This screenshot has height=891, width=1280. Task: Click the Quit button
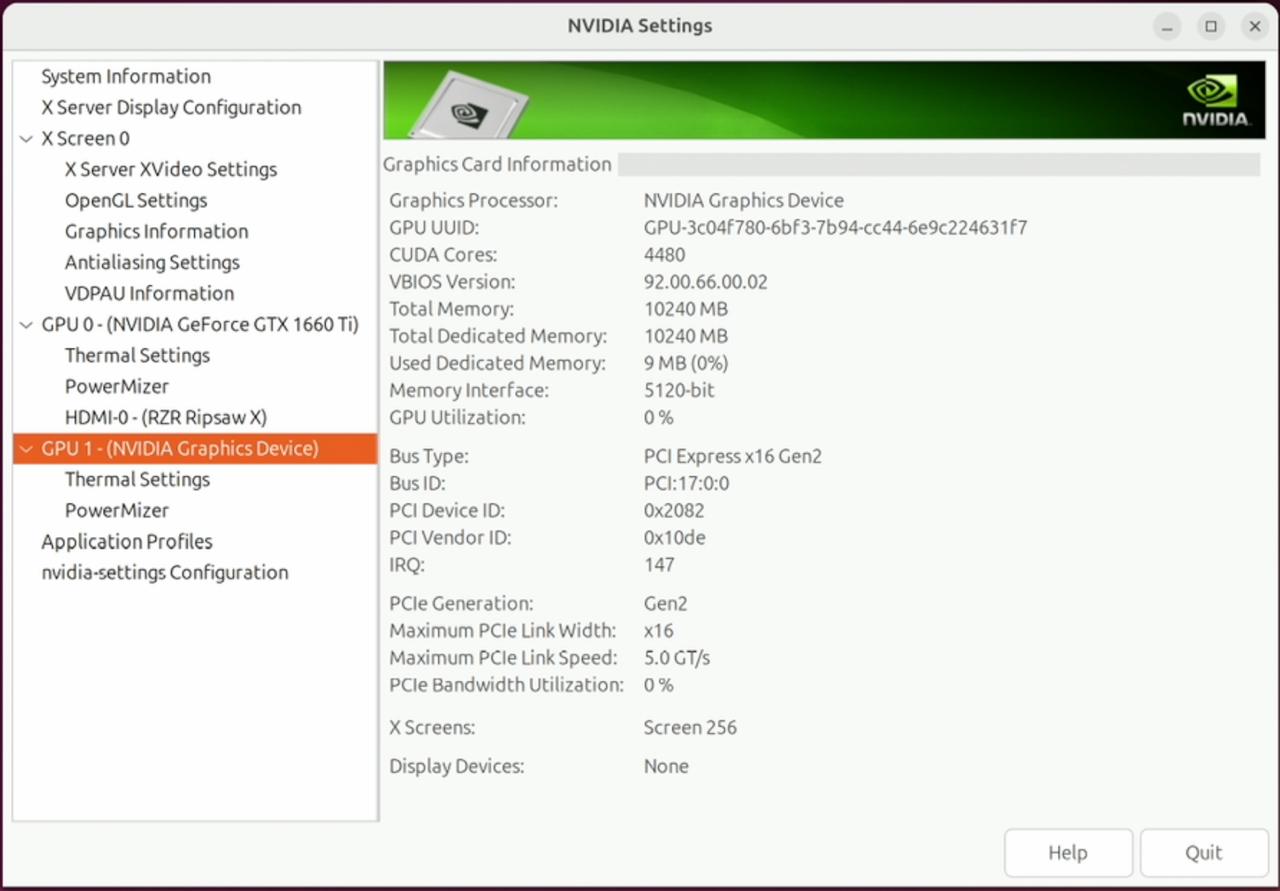click(x=1203, y=853)
